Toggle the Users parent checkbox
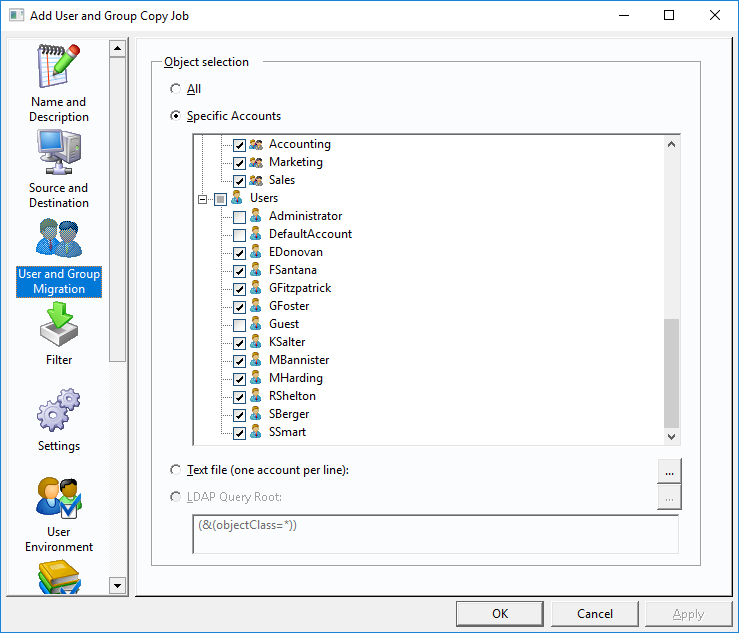Screen dimensions: 739x633 tap(221, 199)
